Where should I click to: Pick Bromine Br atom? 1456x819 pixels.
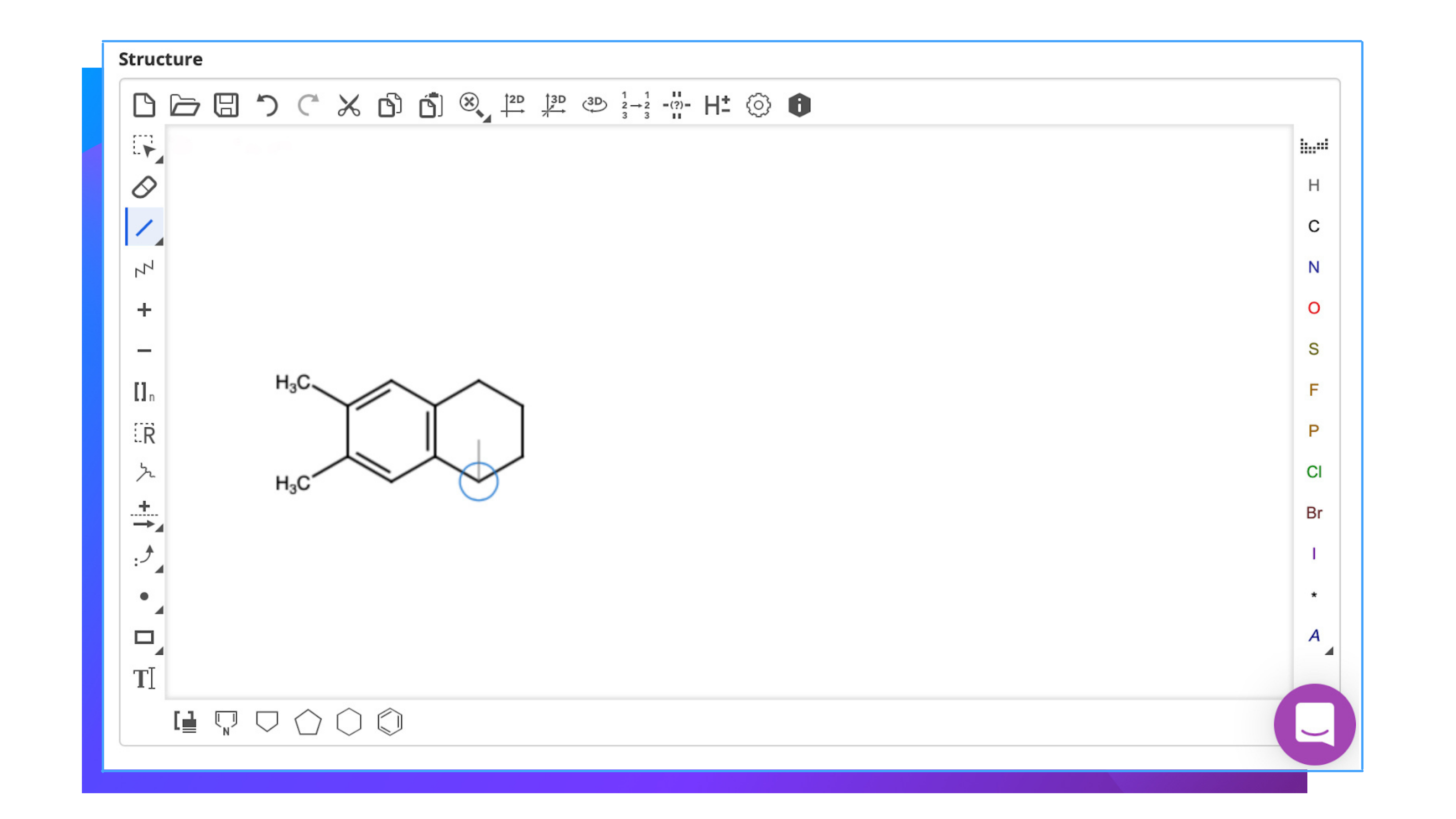(1314, 513)
